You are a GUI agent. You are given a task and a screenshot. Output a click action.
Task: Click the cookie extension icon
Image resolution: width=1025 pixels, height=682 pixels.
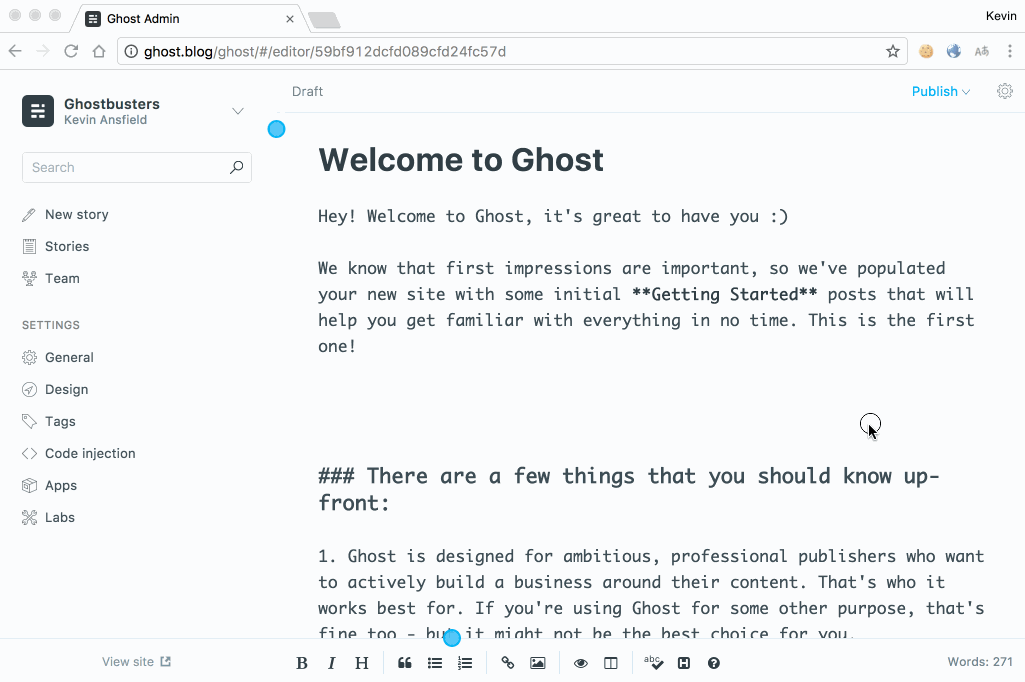926,51
